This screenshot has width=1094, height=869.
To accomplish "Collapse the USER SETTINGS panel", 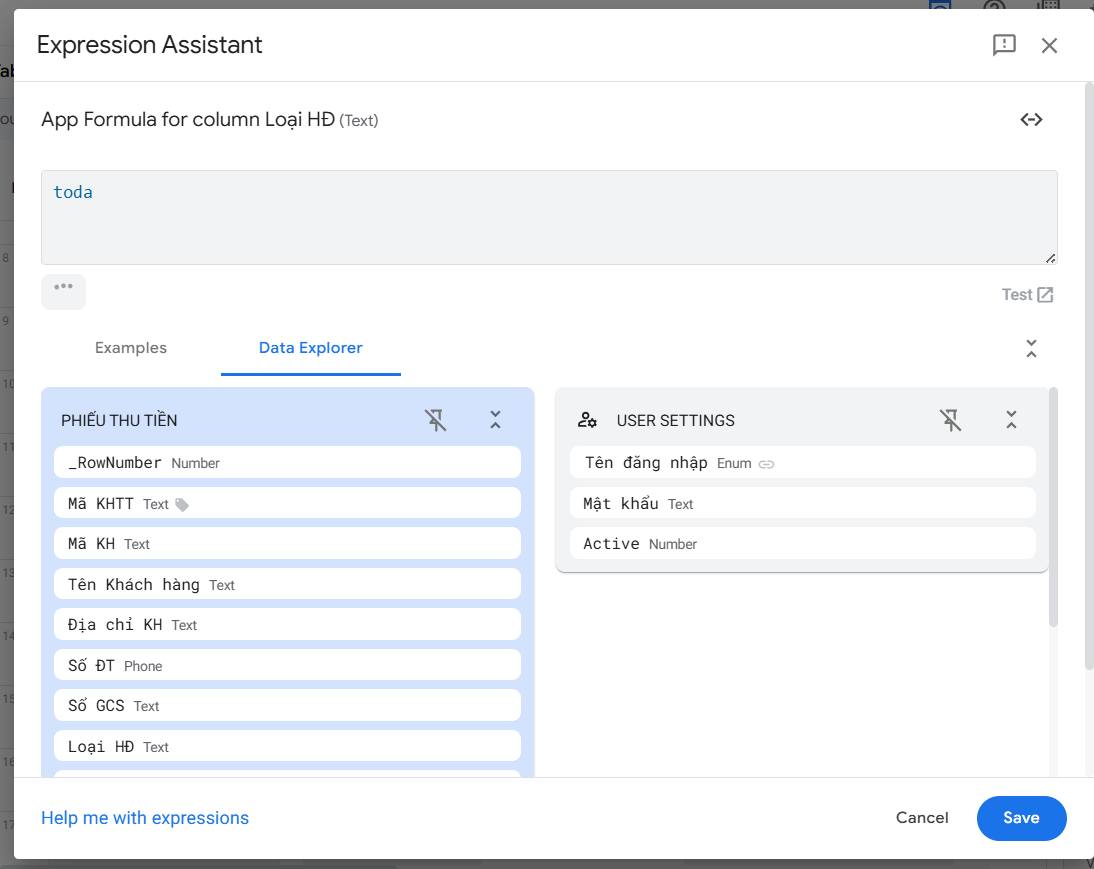I will point(1010,420).
